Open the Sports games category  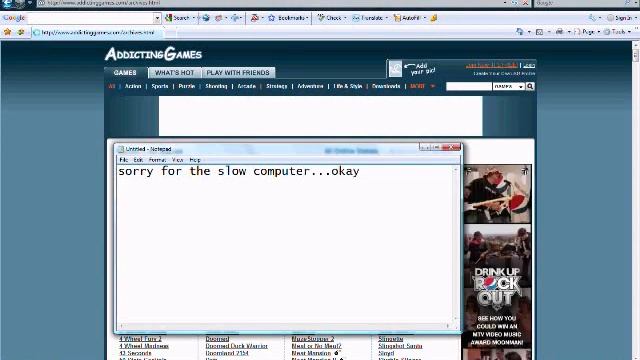tap(160, 86)
